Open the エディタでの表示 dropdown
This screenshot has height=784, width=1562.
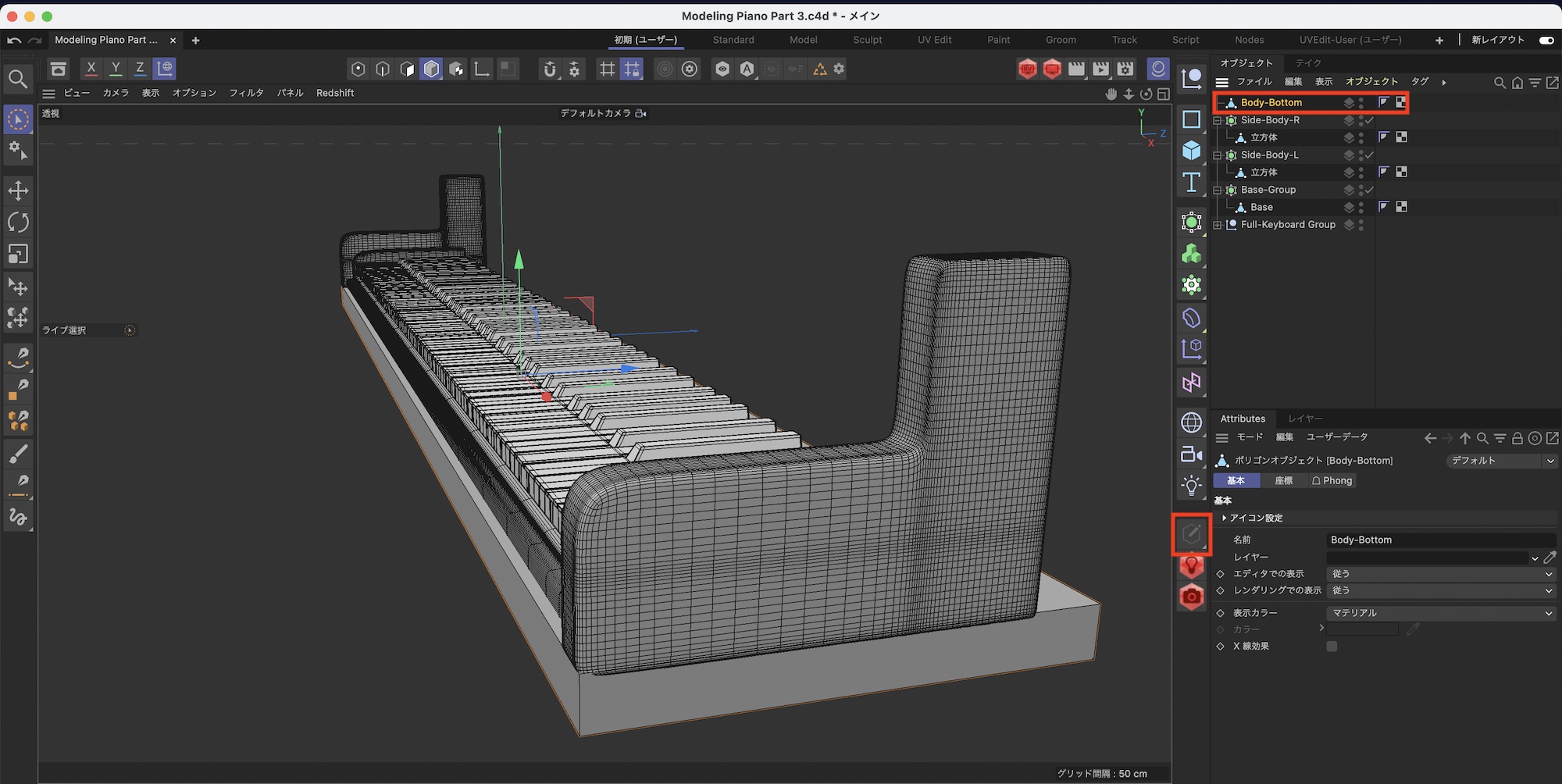pos(1440,574)
